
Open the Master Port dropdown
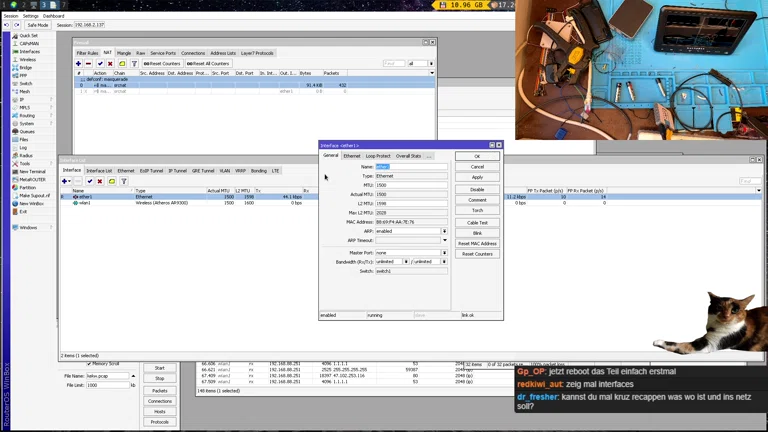point(443,253)
